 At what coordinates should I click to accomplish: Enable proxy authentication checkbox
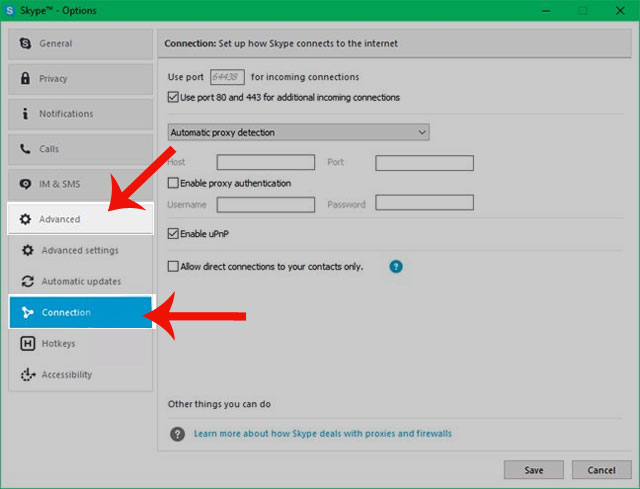[173, 183]
